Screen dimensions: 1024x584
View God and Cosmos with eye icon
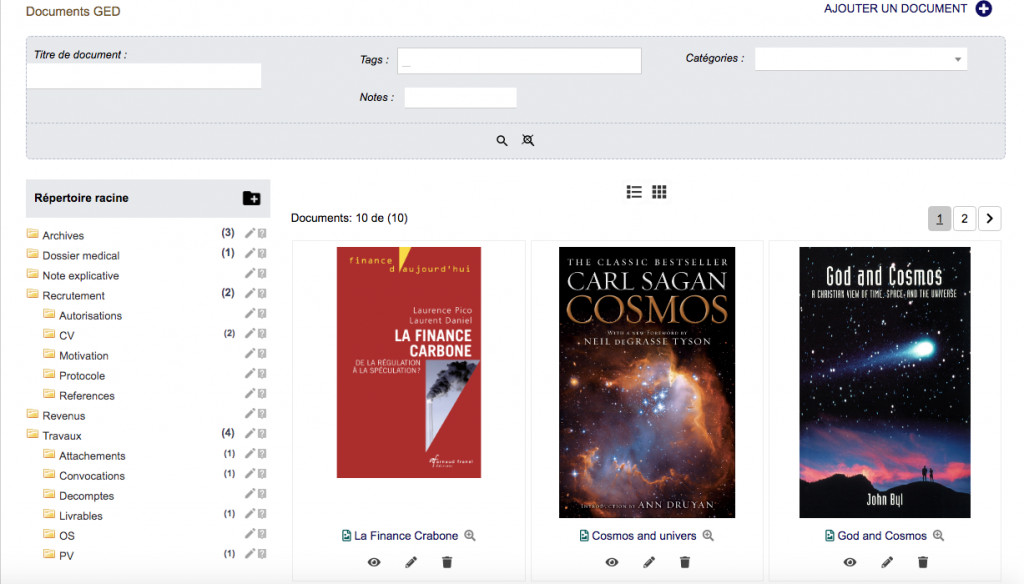pyautogui.click(x=850, y=562)
